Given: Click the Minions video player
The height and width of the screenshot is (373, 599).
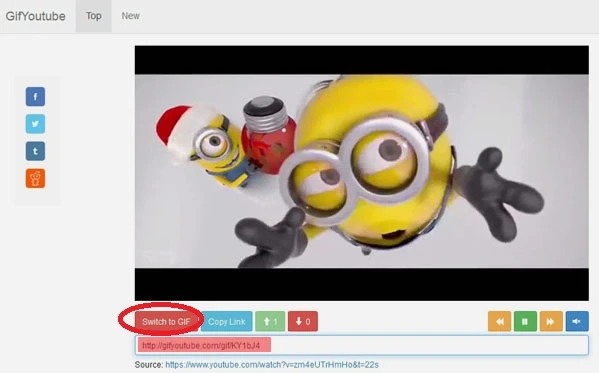Looking at the screenshot, I should click(x=361, y=173).
